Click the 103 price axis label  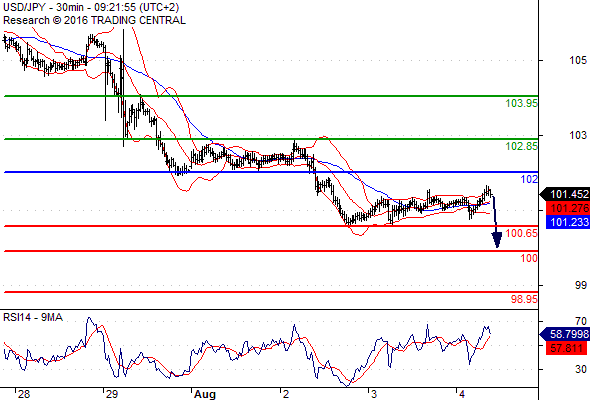[578, 135]
